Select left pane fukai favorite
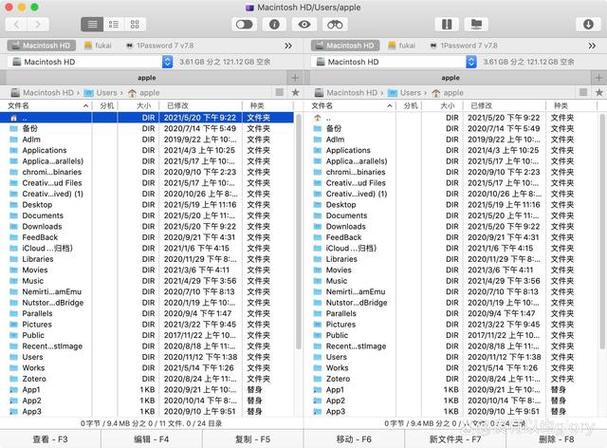Viewport: 607px width, 448px height. (x=98, y=45)
